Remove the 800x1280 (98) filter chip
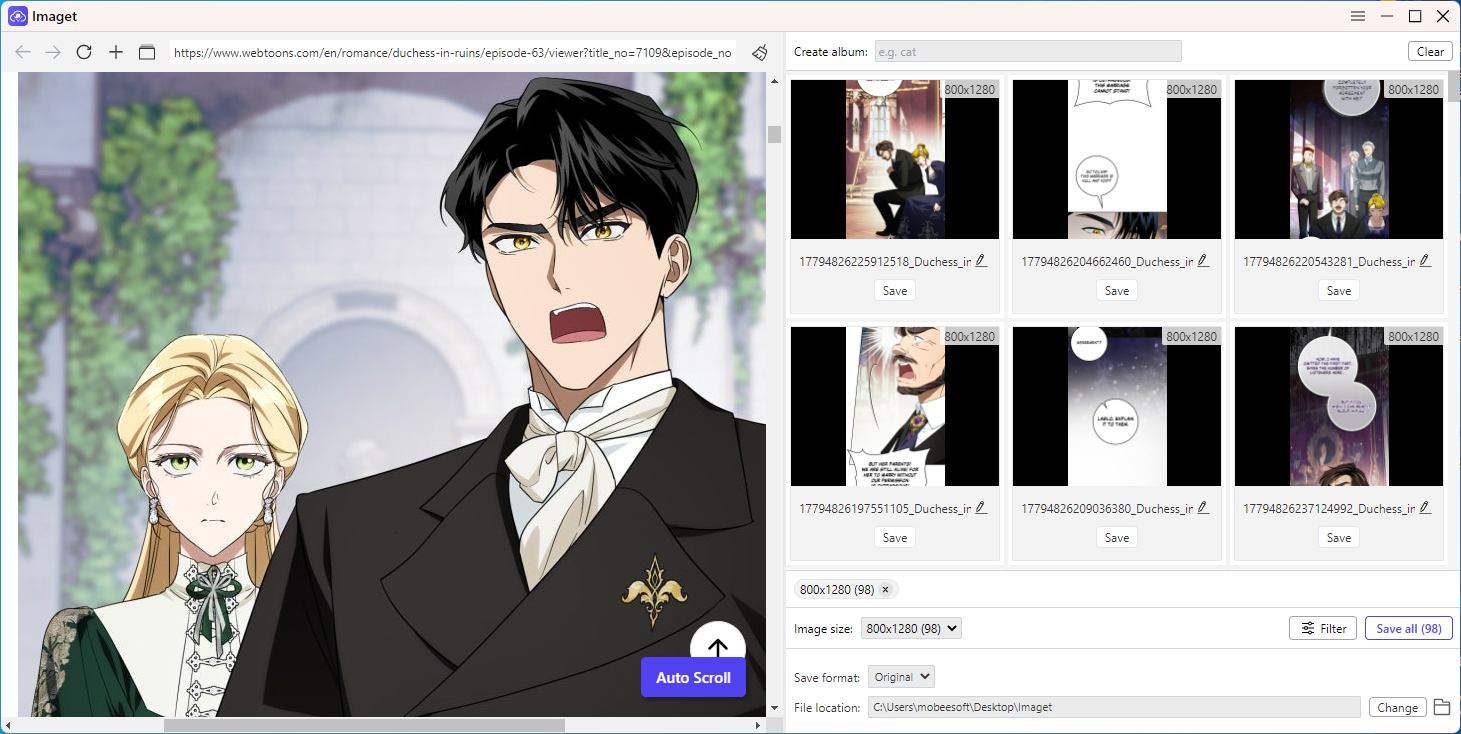Viewport: 1461px width, 734px height. 885,589
